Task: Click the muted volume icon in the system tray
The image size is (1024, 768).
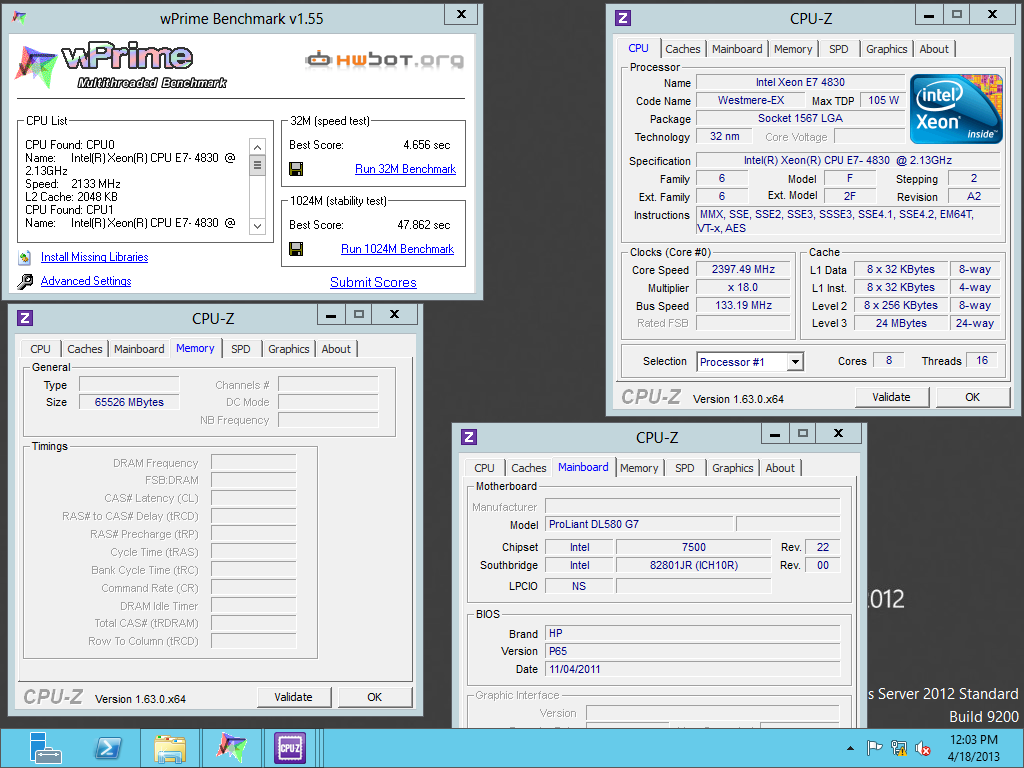Action: click(x=921, y=747)
